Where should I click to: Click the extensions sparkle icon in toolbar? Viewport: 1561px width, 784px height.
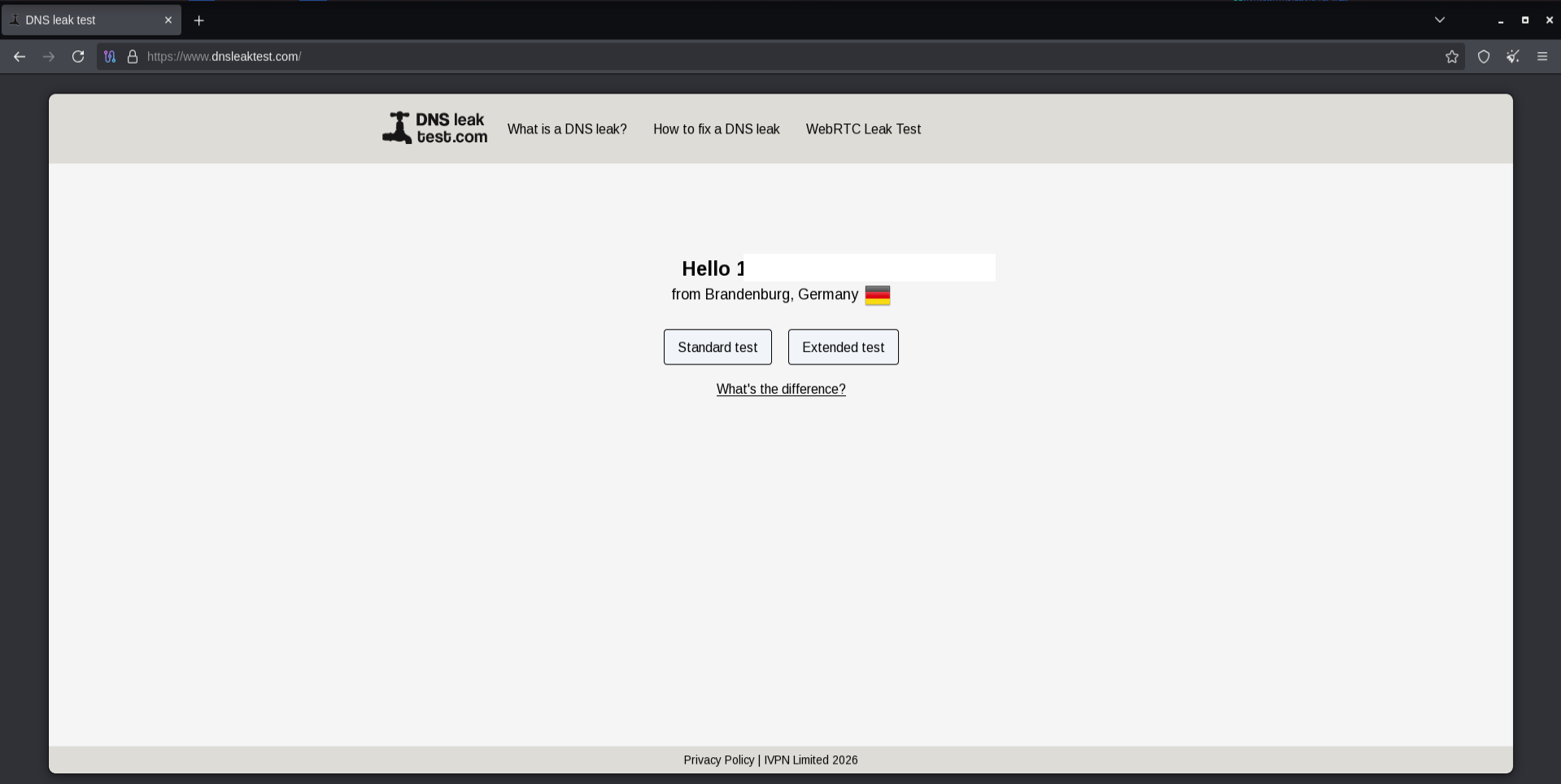tap(1513, 56)
